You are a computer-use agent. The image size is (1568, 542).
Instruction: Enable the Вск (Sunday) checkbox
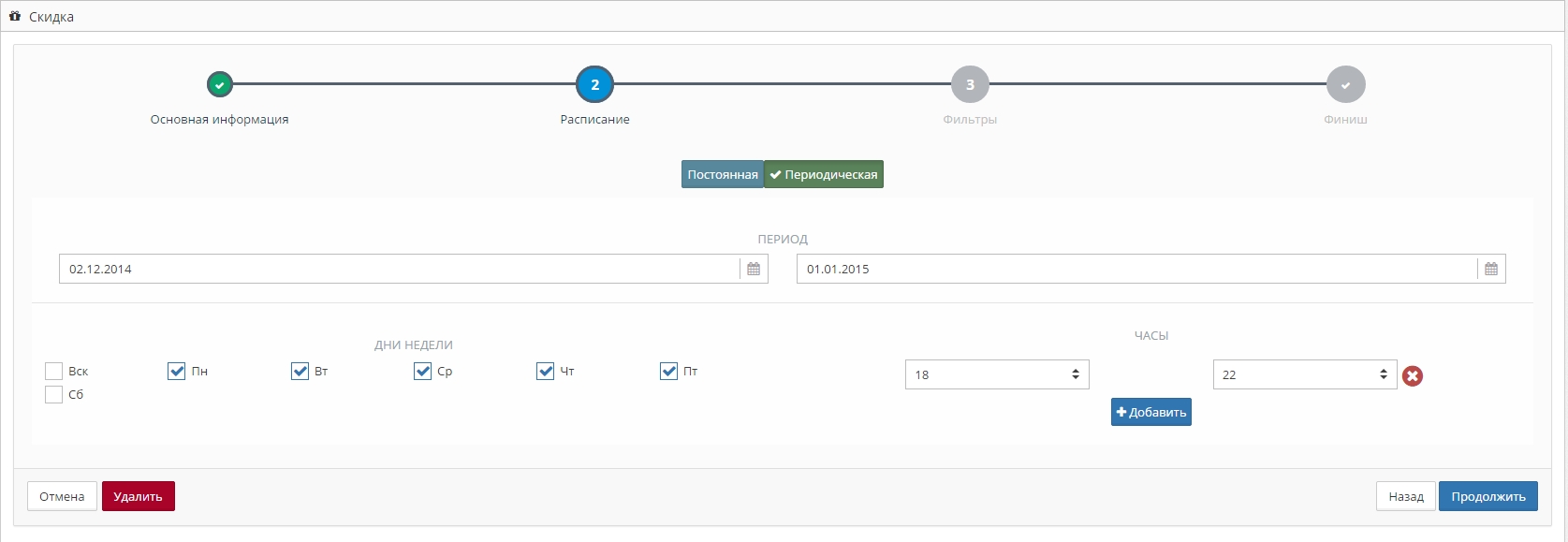pos(53,371)
